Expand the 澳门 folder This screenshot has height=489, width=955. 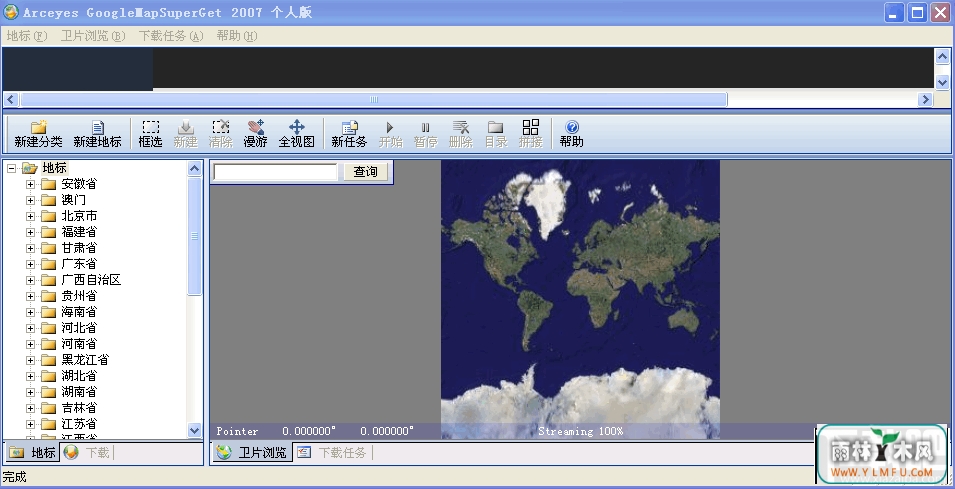[30, 200]
